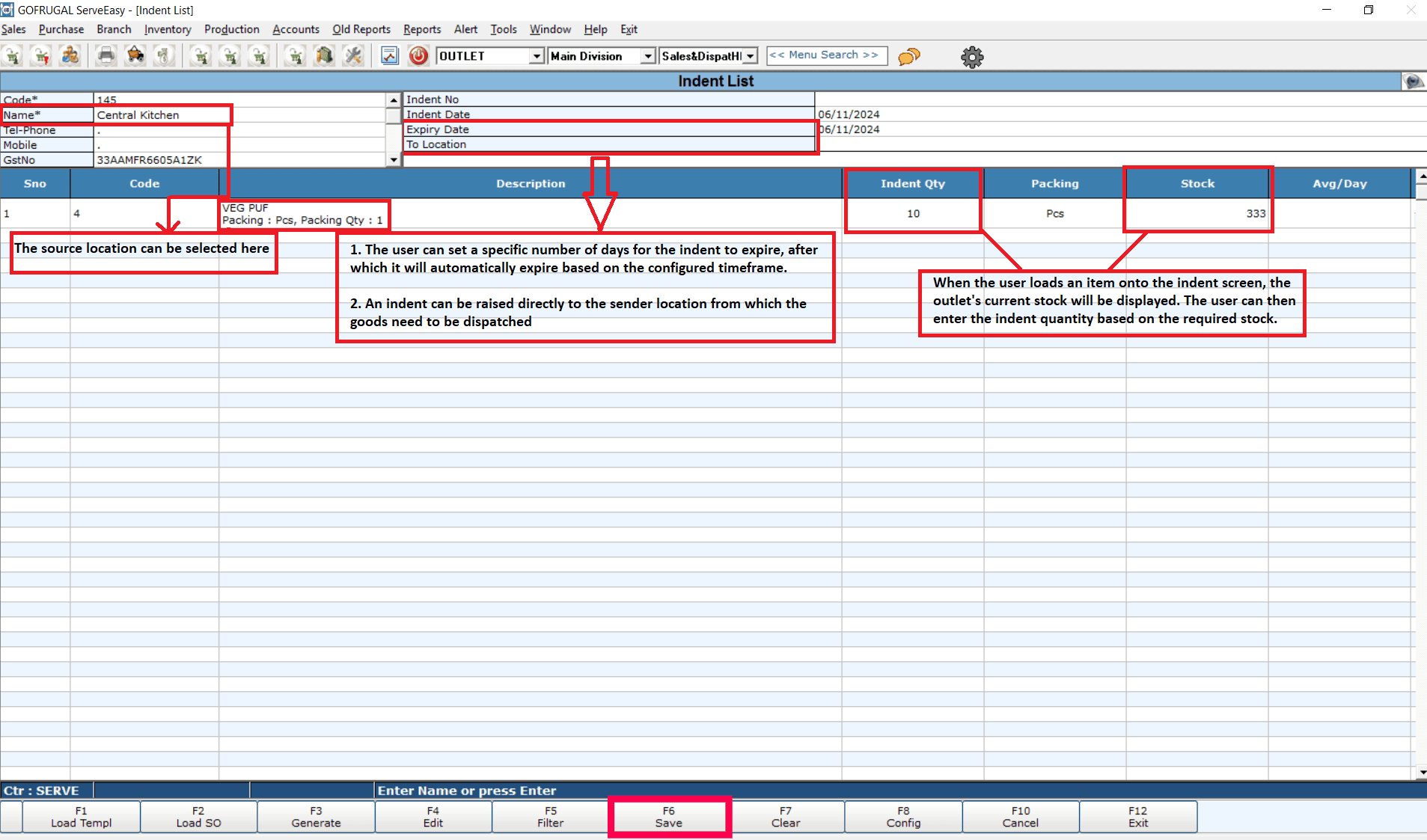Open the Sales menu
1427x840 pixels.
tap(13, 29)
